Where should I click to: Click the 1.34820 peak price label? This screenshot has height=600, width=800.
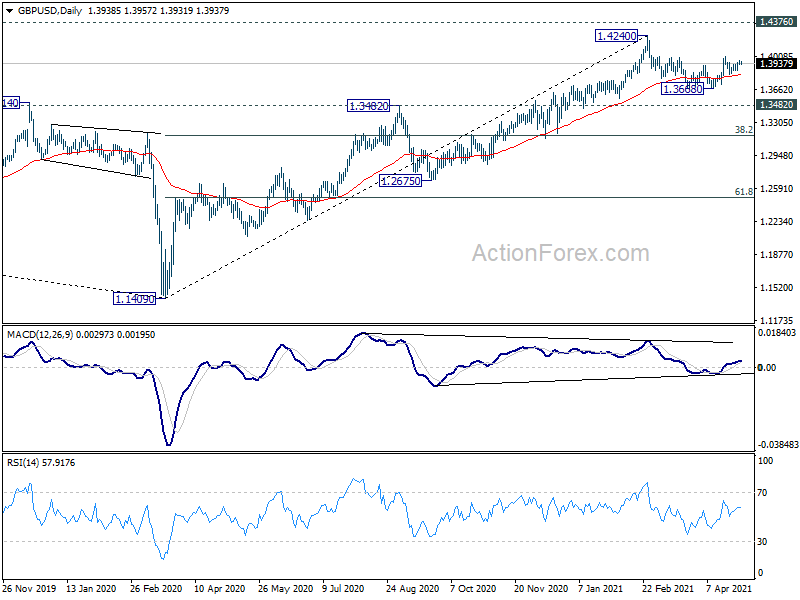[x=368, y=106]
